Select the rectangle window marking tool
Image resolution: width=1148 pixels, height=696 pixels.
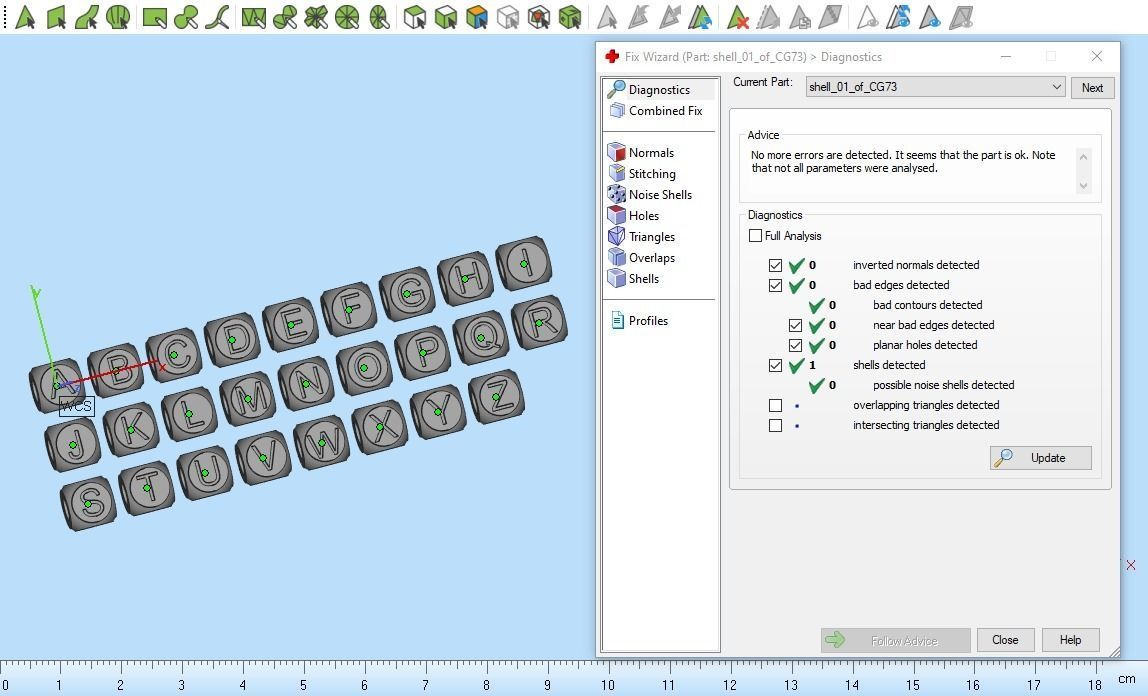click(155, 17)
